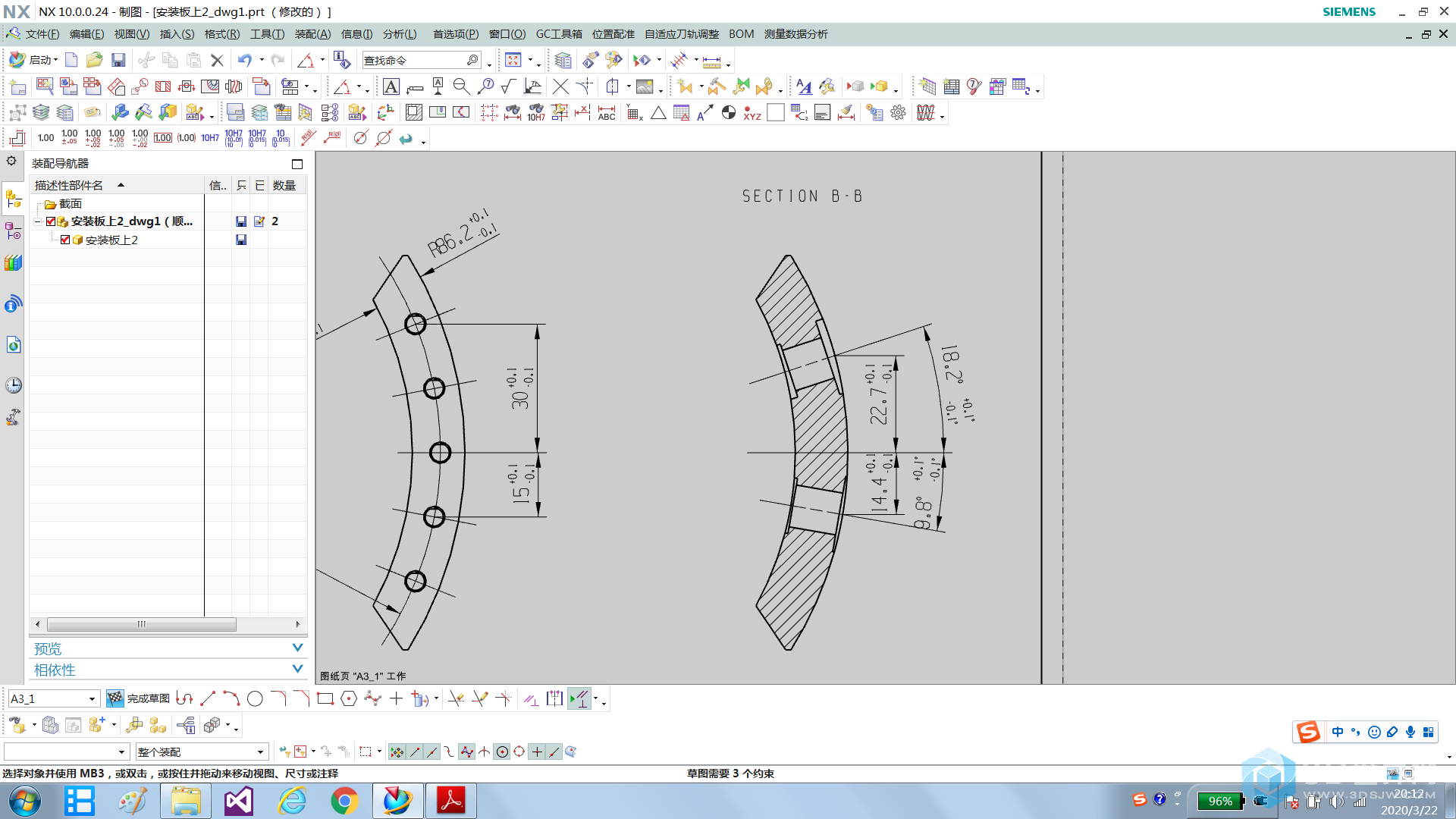Screen dimensions: 1456x819
Task: Click the Delete X icon in top toolbar
Action: (217, 60)
